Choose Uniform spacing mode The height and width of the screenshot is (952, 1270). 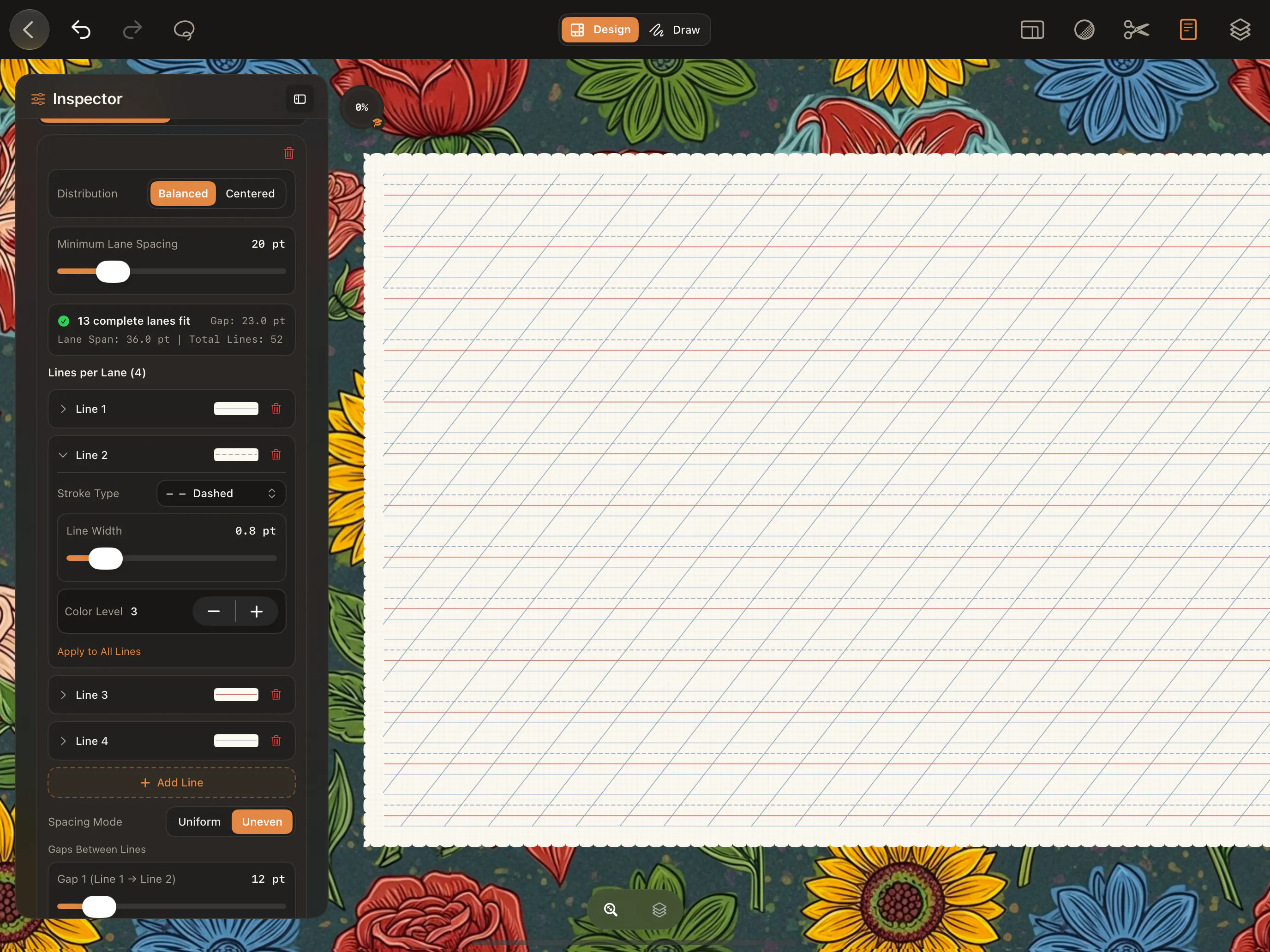[x=199, y=822]
